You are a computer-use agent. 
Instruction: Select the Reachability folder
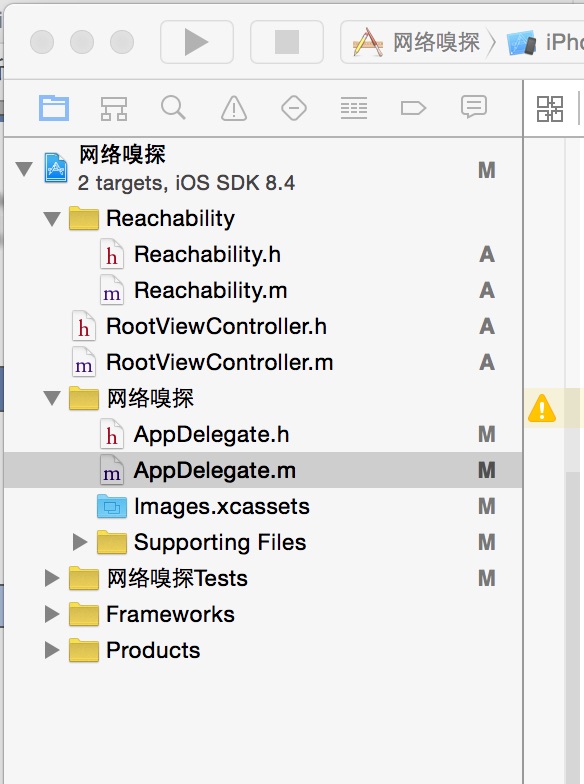pos(262,218)
